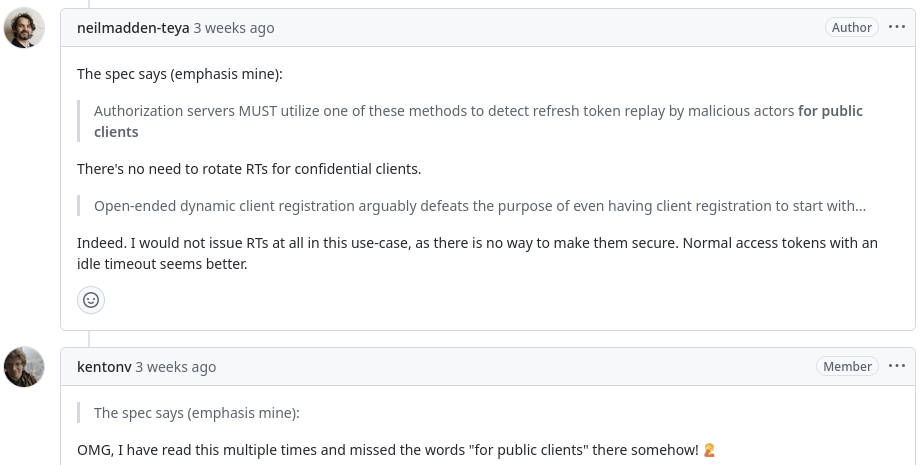The height and width of the screenshot is (465, 923).
Task: Click the first 'The spec says (emphasis mine):' line
Action: click(x=180, y=74)
